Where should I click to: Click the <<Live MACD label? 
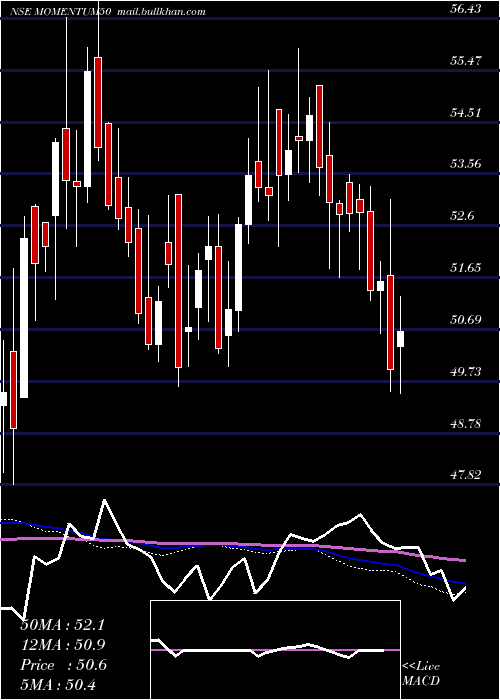421,674
